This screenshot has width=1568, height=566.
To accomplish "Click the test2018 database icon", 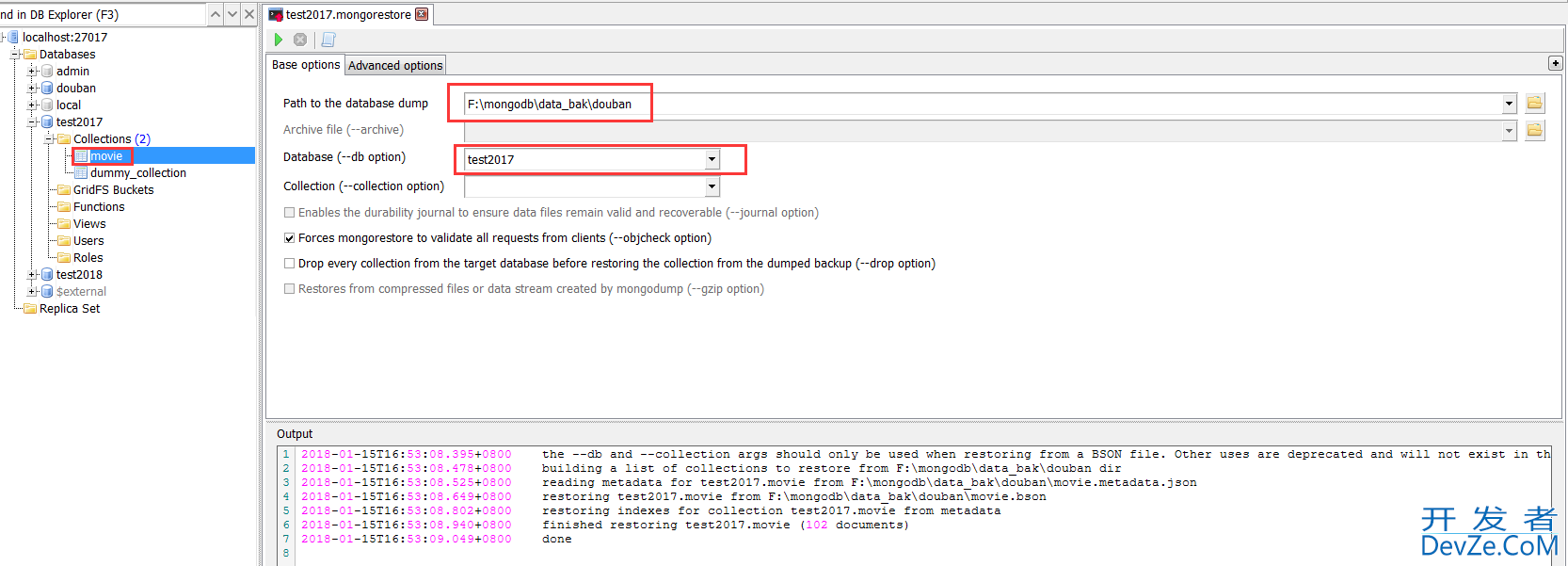I will 47,275.
